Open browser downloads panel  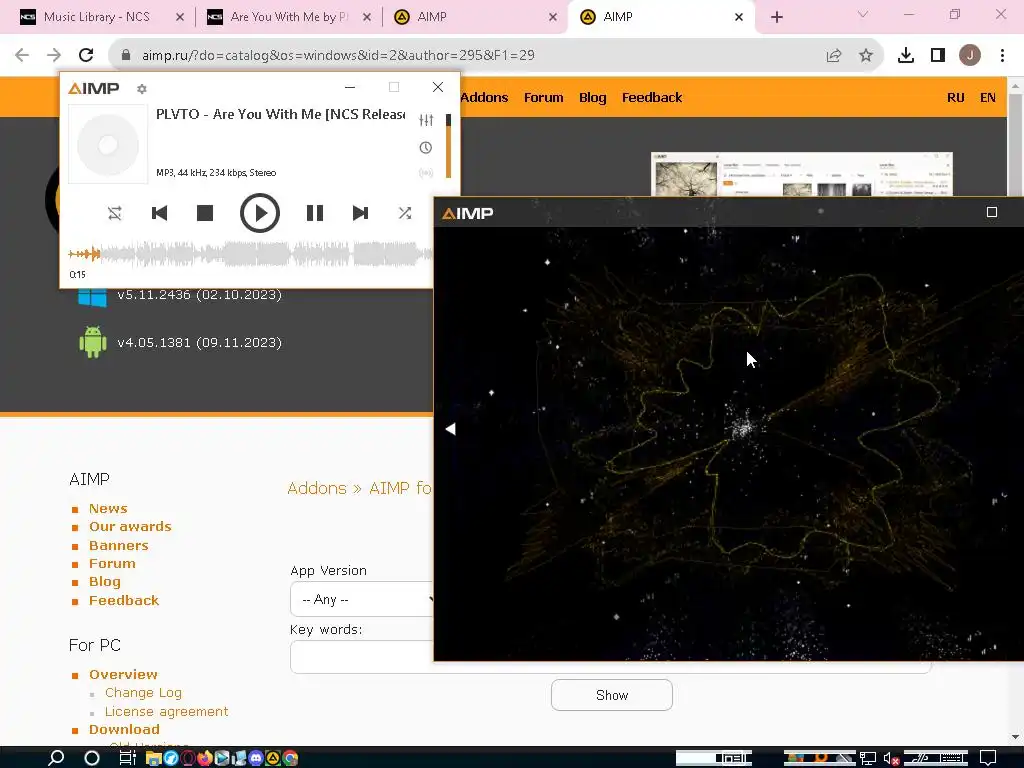click(x=906, y=56)
